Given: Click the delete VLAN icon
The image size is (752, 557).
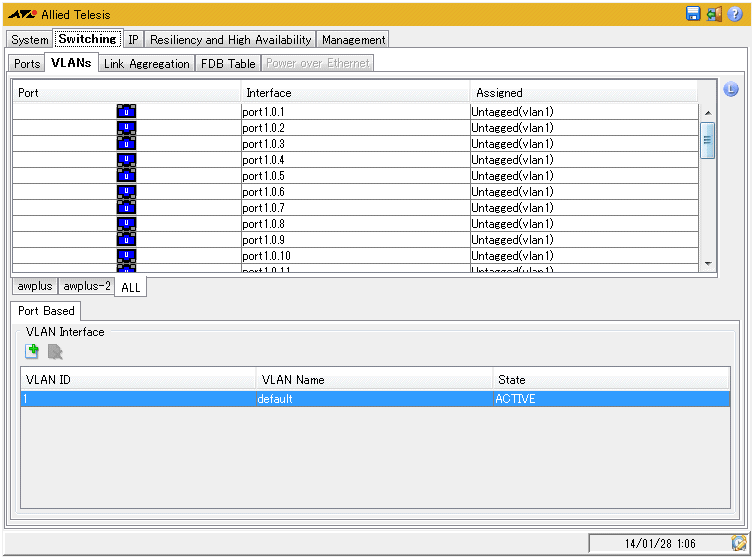Looking at the screenshot, I should tap(55, 351).
